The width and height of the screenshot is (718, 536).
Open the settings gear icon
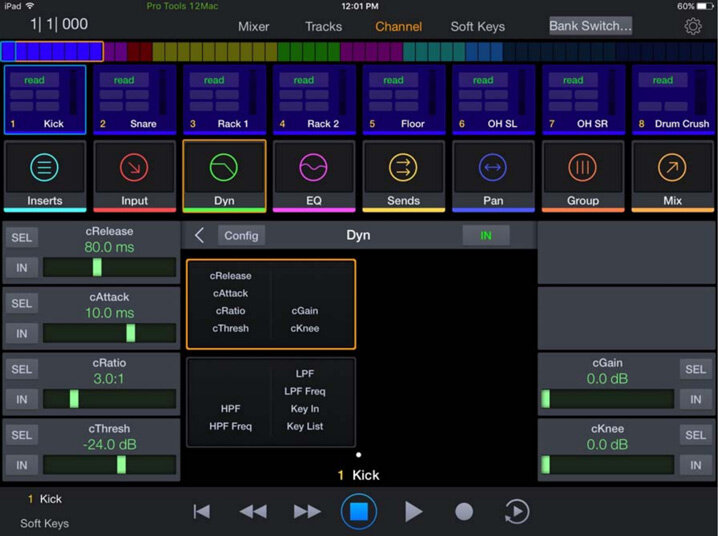tap(693, 26)
